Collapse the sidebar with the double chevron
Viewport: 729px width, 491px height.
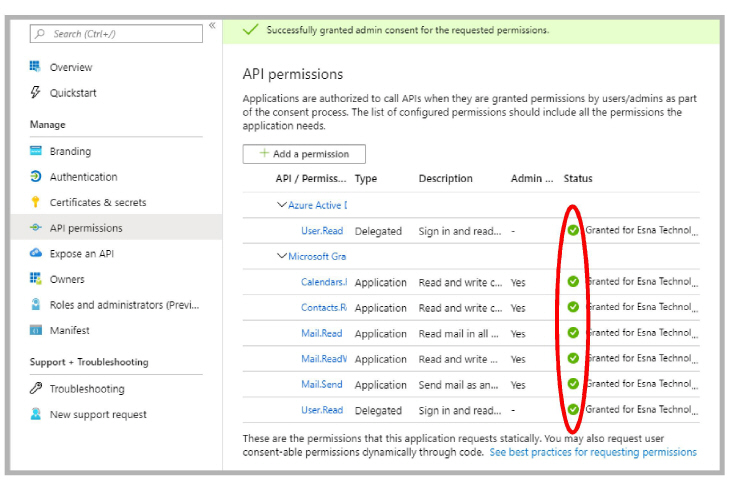click(212, 25)
